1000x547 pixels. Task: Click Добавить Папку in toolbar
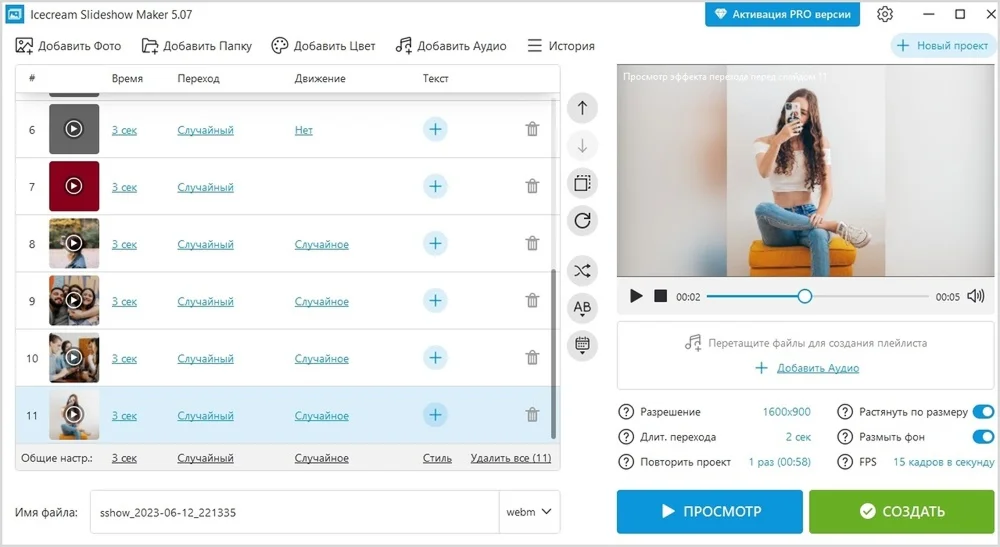(x=196, y=46)
